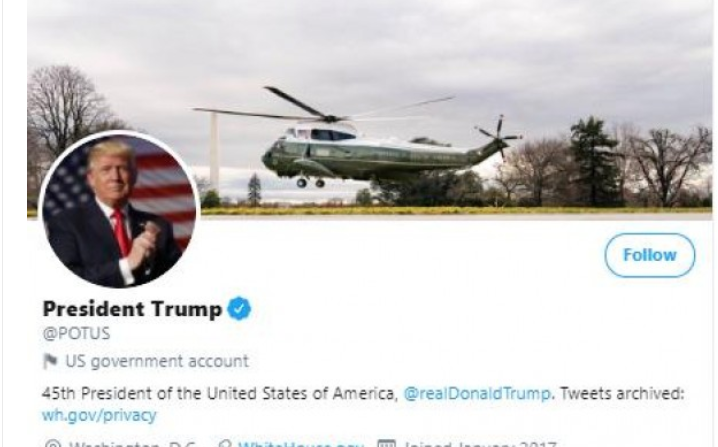Click the 45th President bio sentence
Viewport: 718px width, 447px height.
[x=220, y=393]
